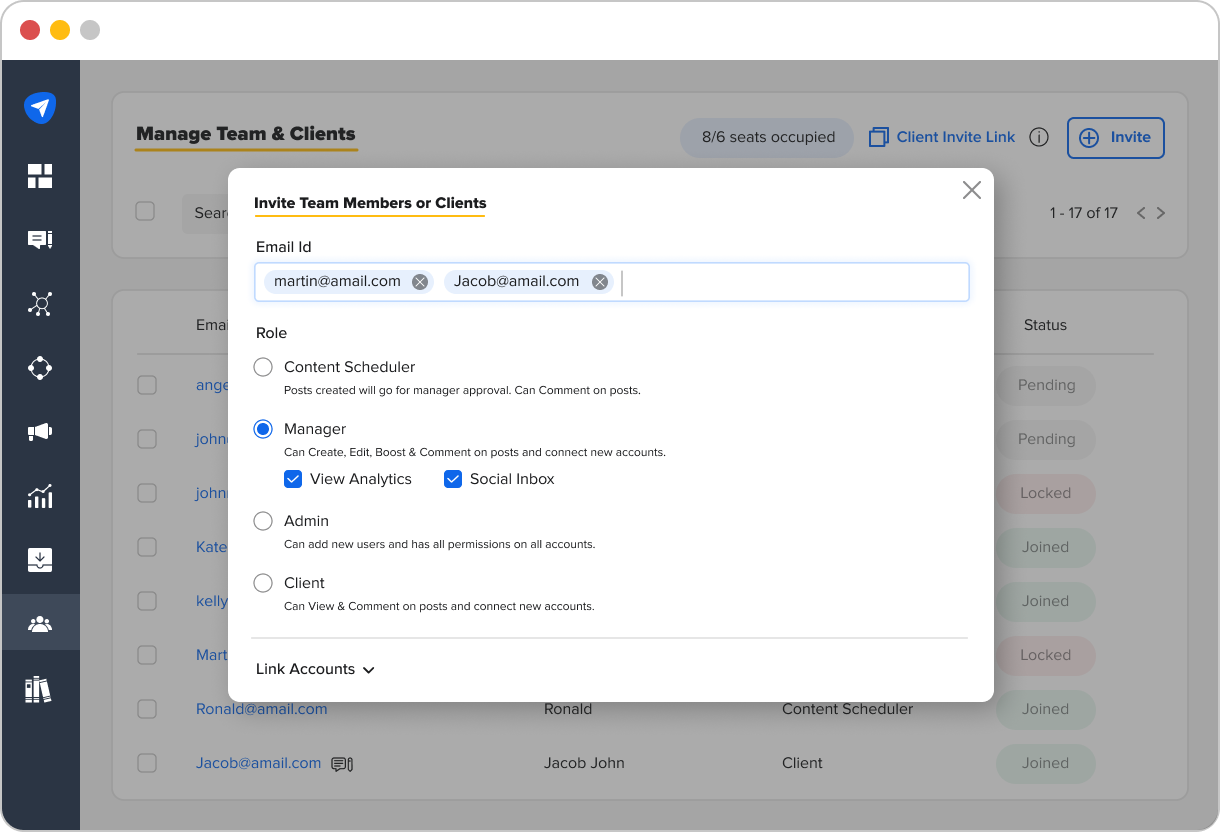Expand the Link Accounts section
The width and height of the screenshot is (1220, 832).
coord(315,669)
